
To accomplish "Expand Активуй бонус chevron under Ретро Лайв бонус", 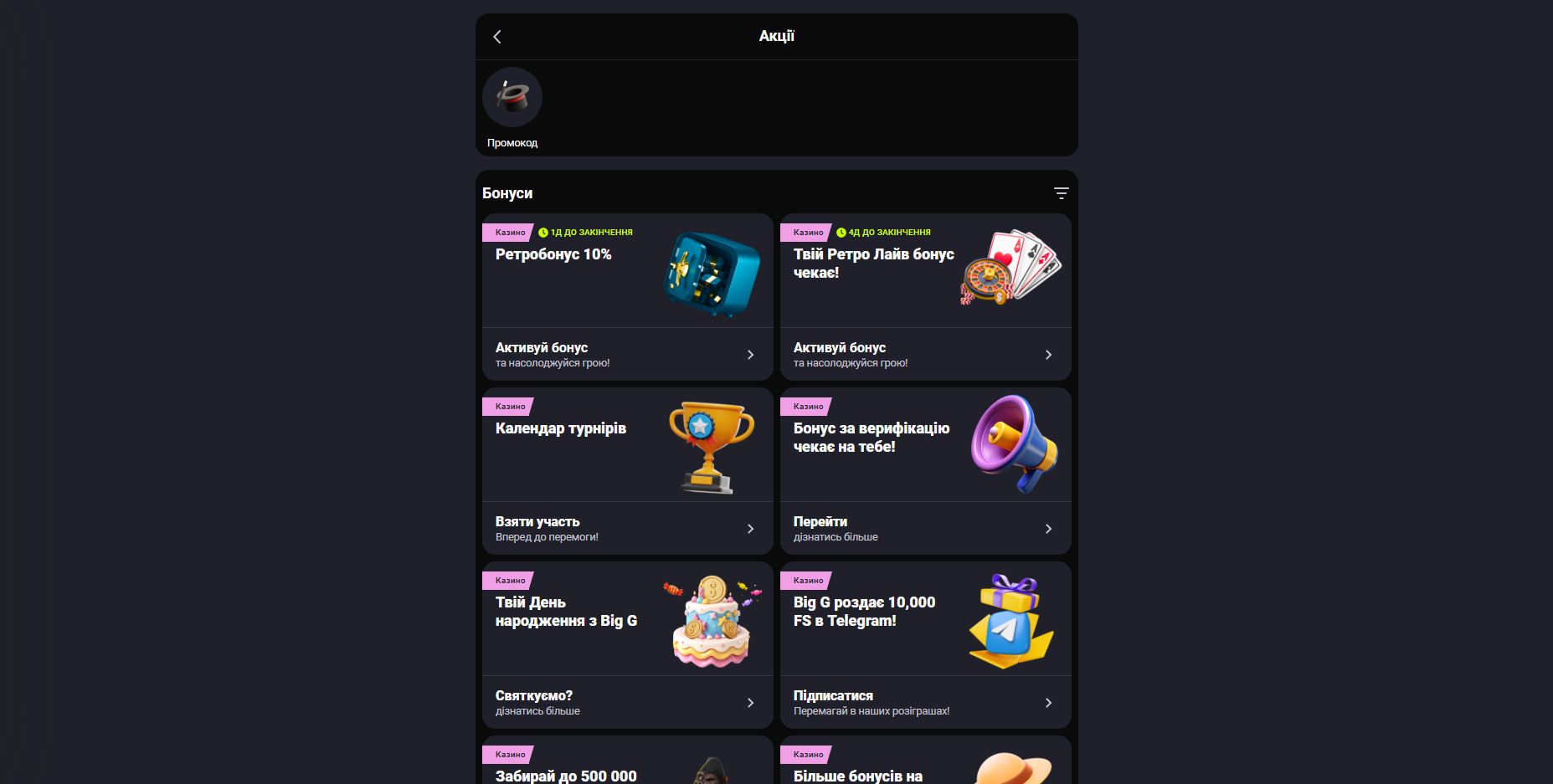I will (x=1048, y=355).
